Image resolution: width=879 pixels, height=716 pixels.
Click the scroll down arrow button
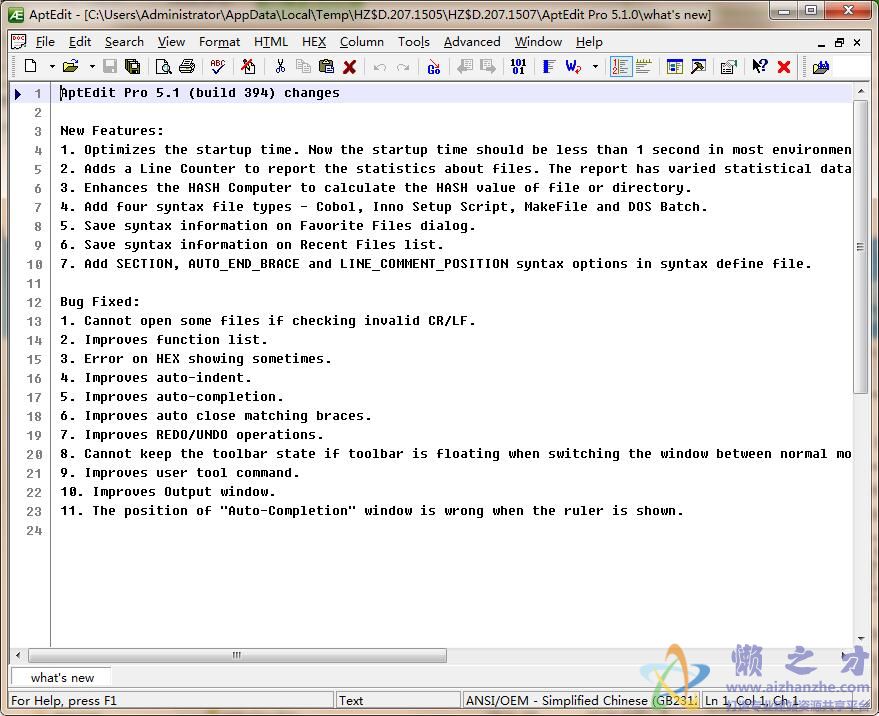861,639
